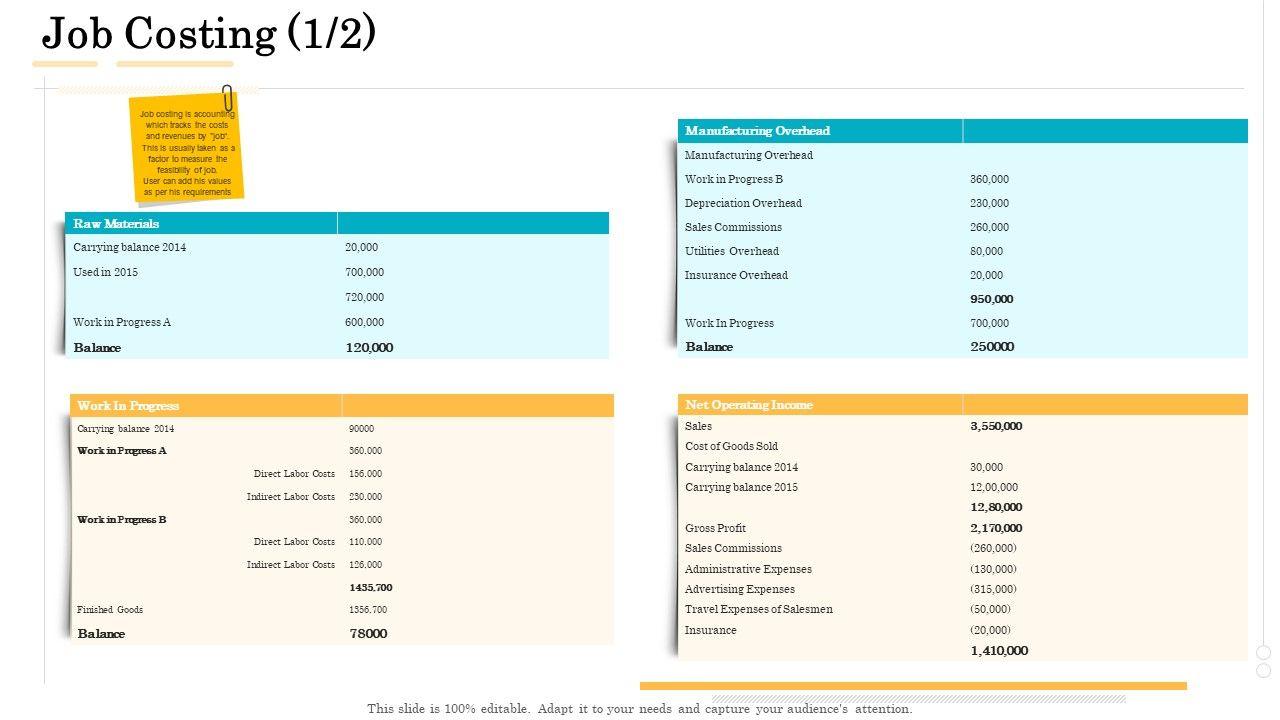Select the slide title Job Costing (1/2)
Viewport: 1280px width, 720px height.
pyautogui.click(x=209, y=34)
